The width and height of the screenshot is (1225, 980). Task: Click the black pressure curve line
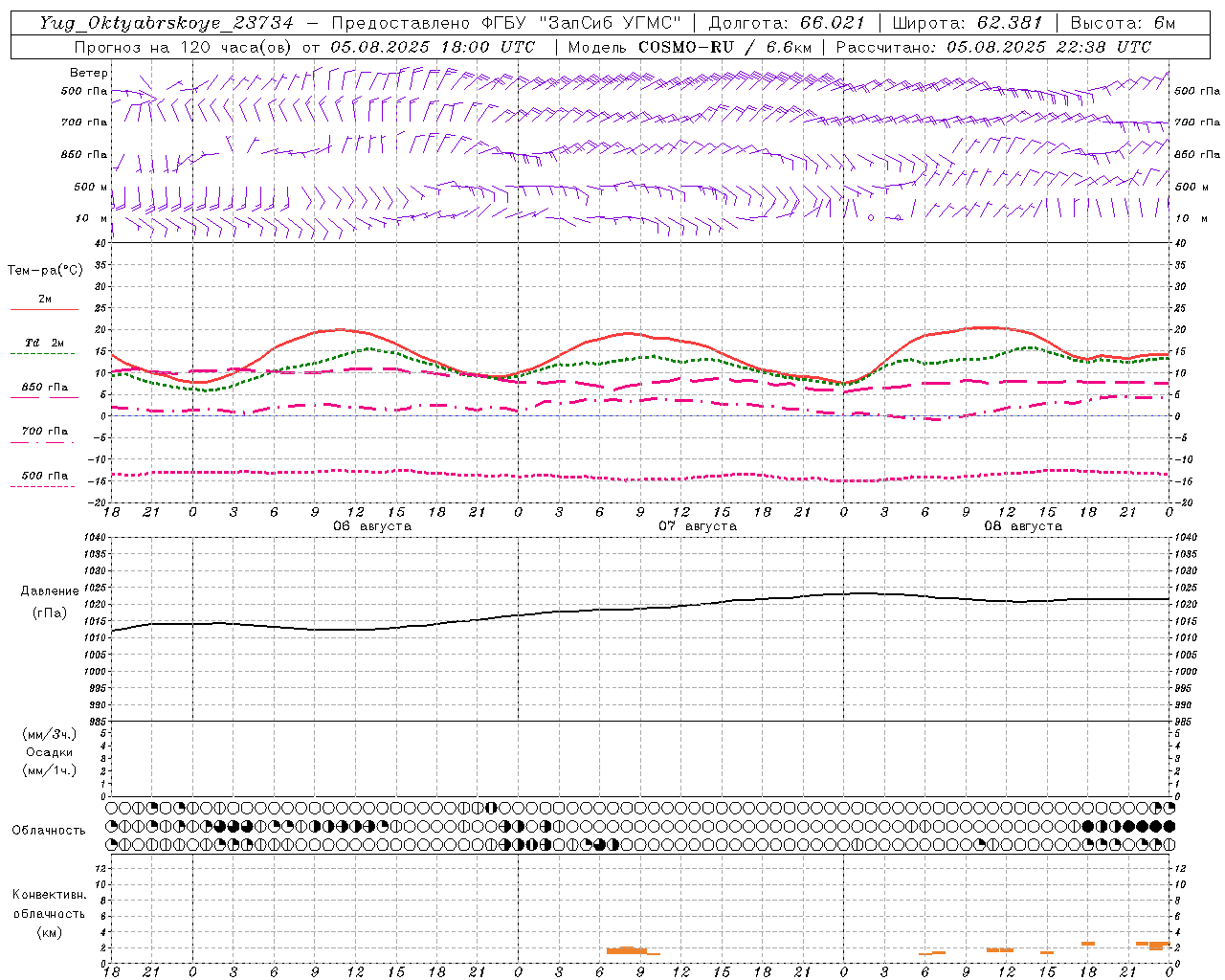(641, 610)
